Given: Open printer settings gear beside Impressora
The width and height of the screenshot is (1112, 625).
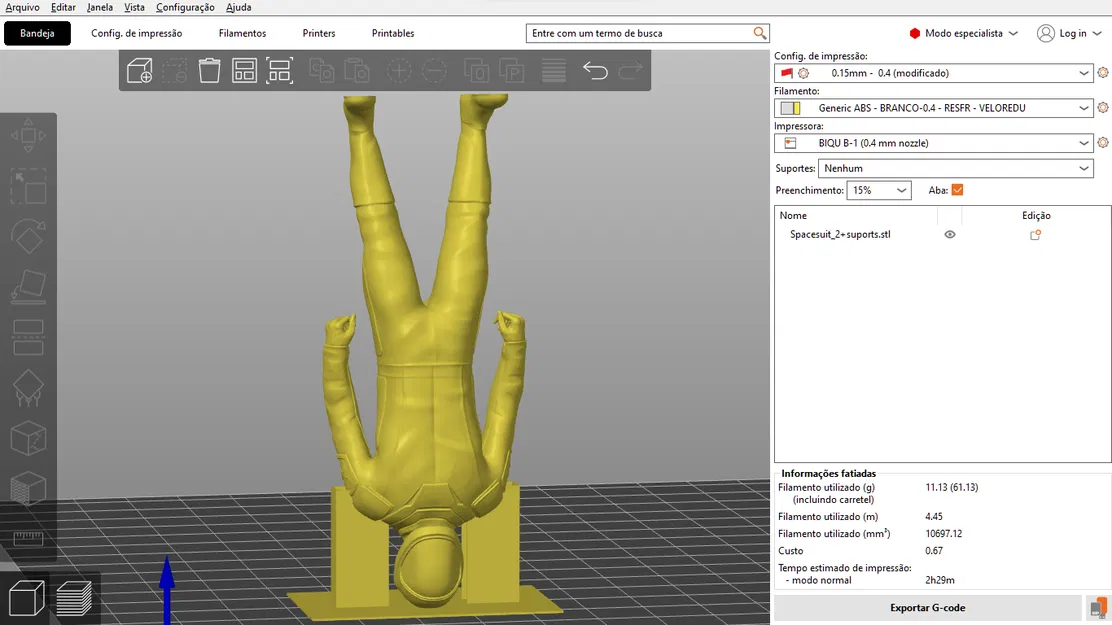Looking at the screenshot, I should point(1103,143).
